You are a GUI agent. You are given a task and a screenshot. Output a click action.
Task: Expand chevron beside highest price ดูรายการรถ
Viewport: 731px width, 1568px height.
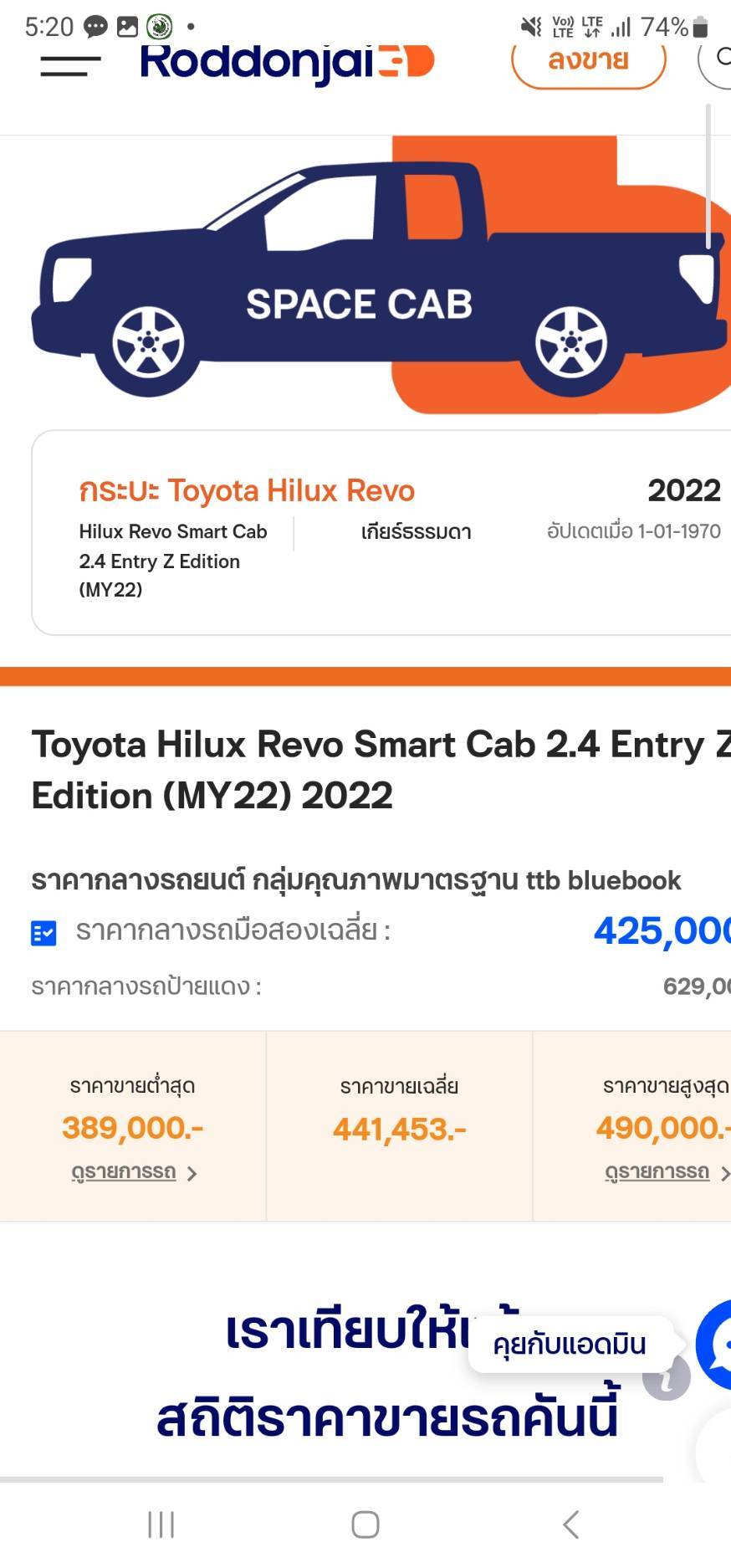click(x=724, y=1173)
